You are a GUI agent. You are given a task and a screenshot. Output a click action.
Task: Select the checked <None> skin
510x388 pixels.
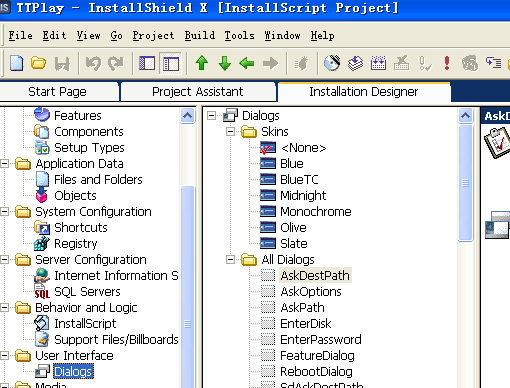[303, 148]
